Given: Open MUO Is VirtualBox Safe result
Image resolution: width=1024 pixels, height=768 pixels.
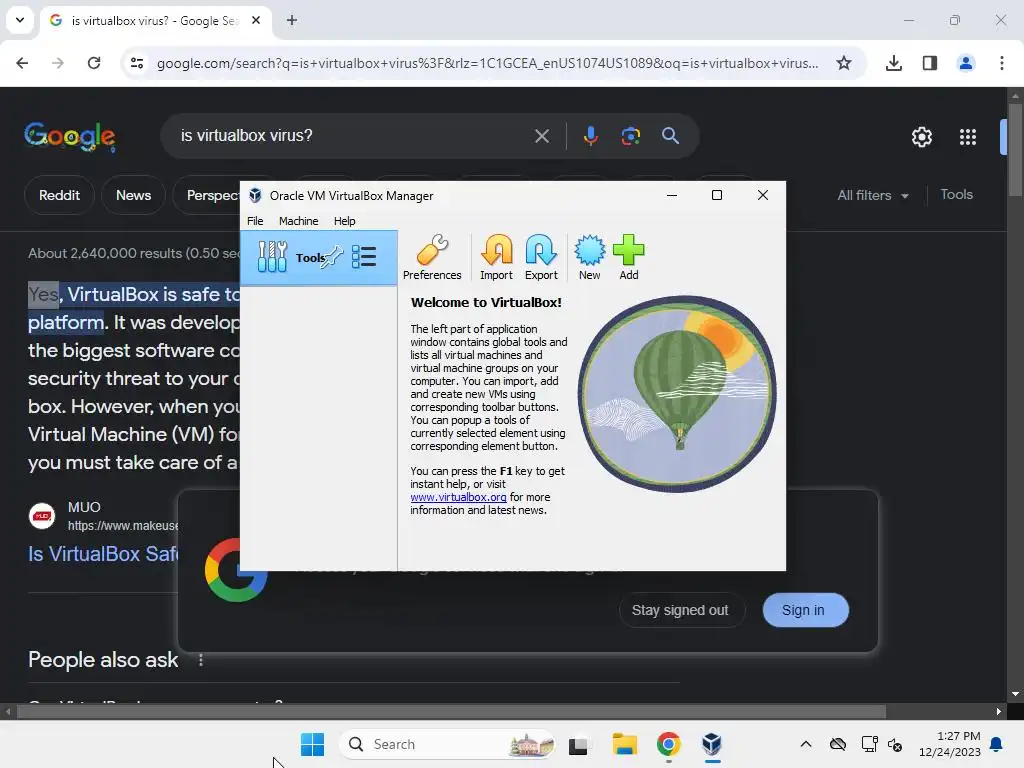Looking at the screenshot, I should point(103,554).
